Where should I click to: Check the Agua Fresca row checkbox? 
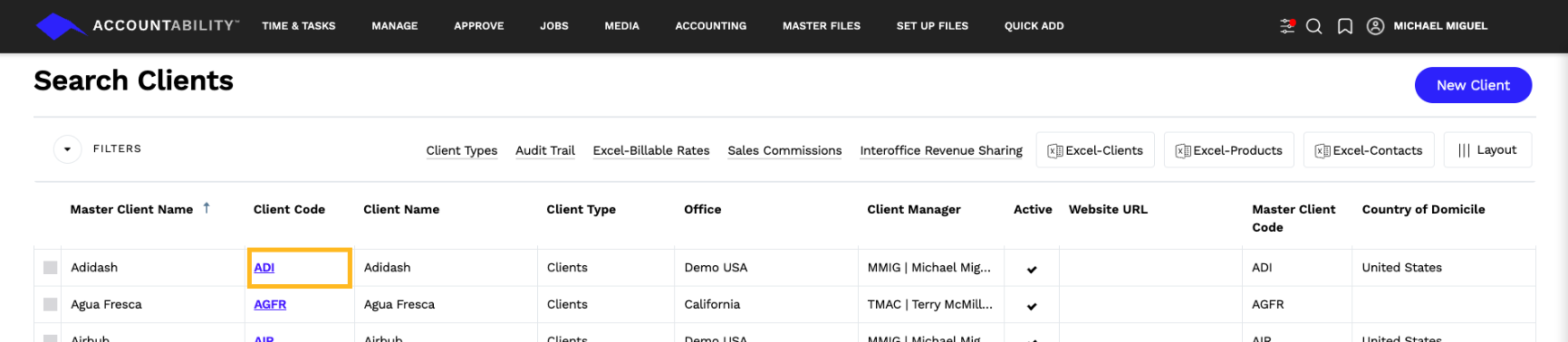coord(51,305)
